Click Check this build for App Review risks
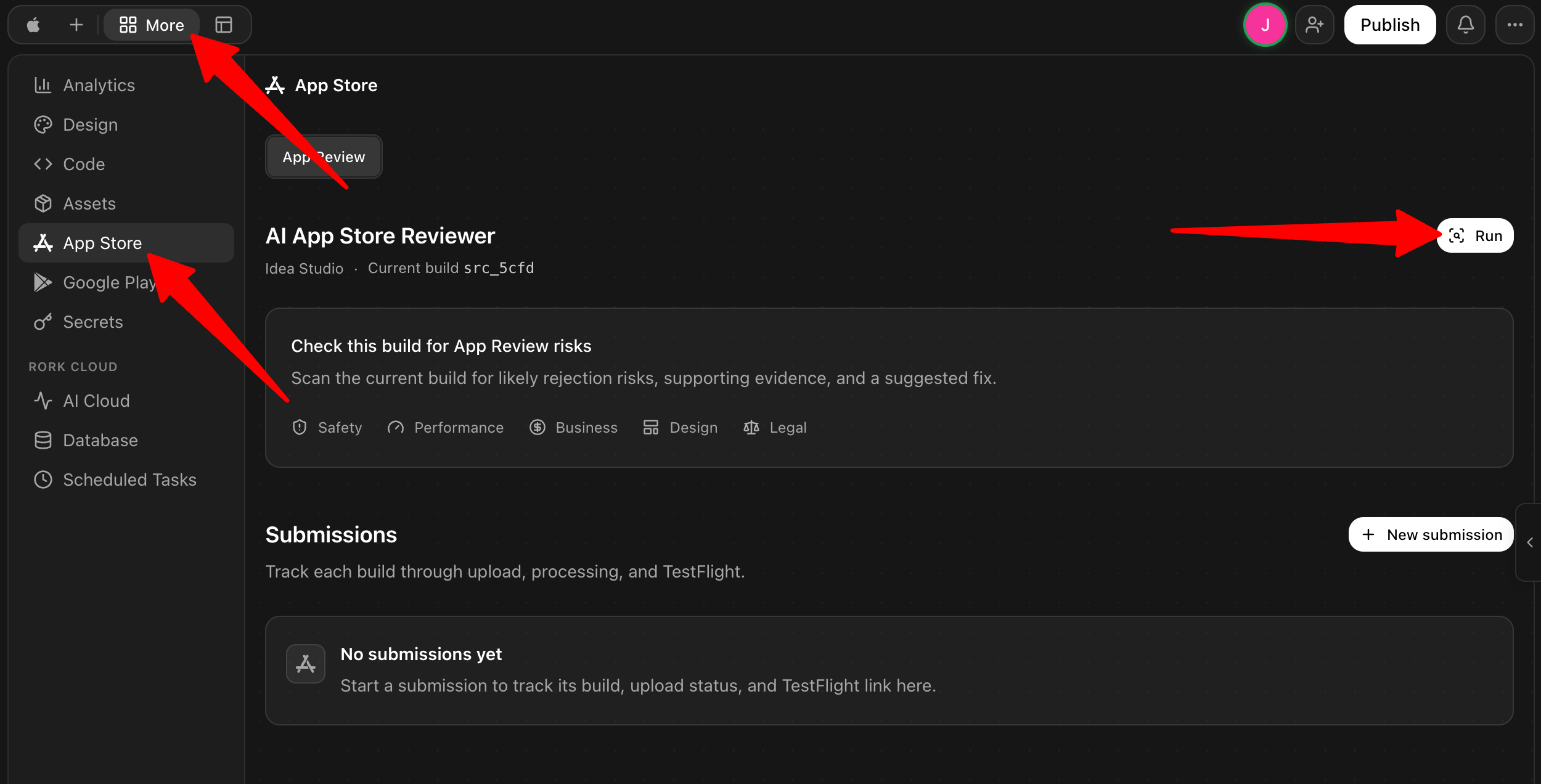 441,346
